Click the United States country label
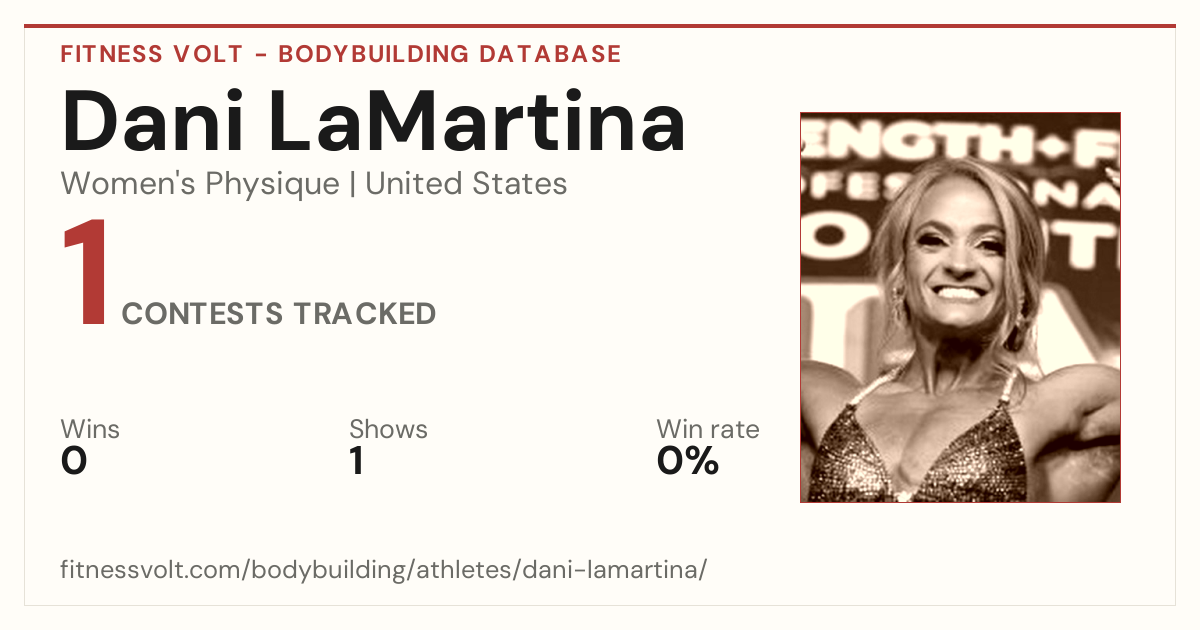Screen dimensions: 1200x630 pos(466,184)
